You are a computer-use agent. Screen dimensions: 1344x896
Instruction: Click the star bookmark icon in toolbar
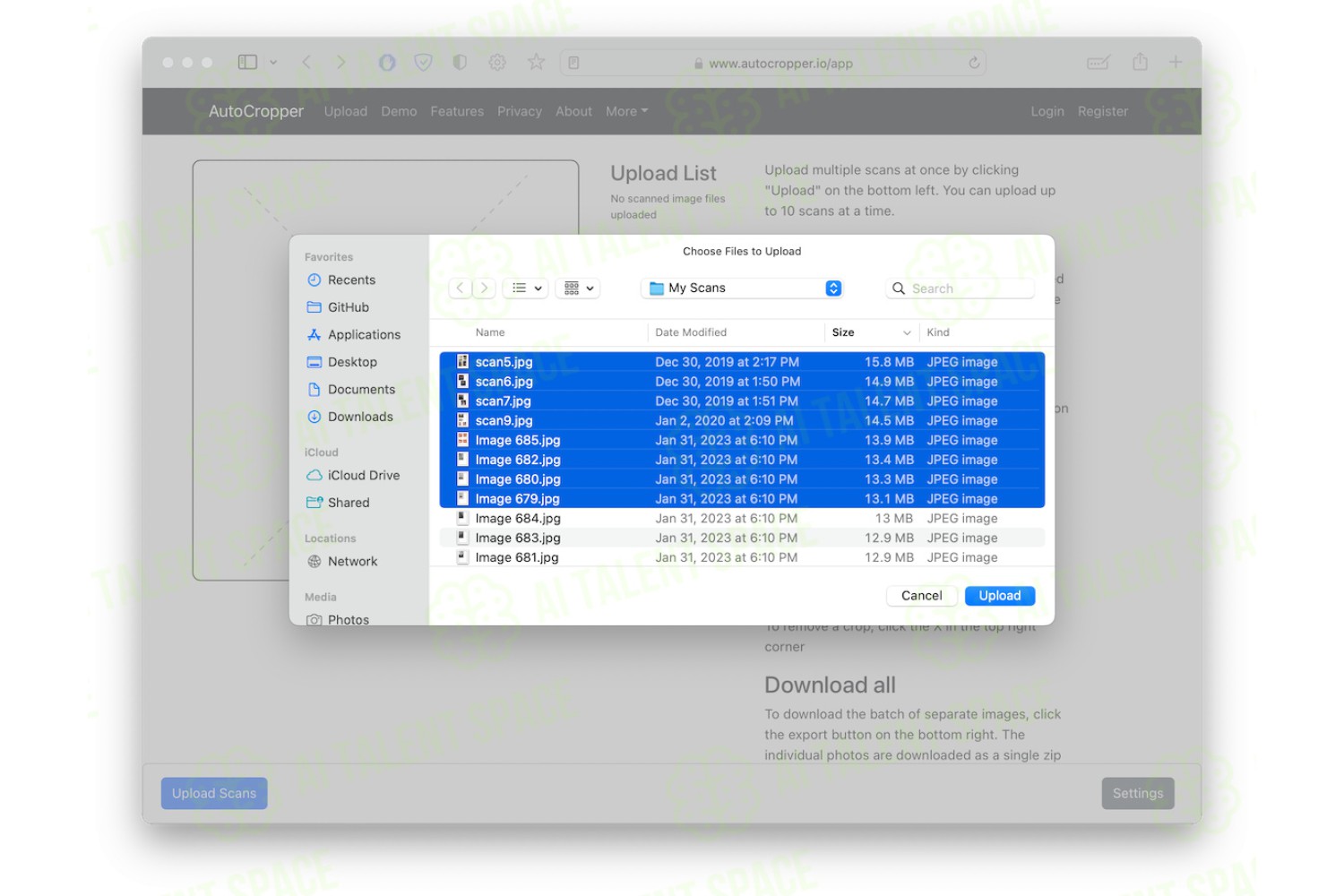(x=536, y=62)
